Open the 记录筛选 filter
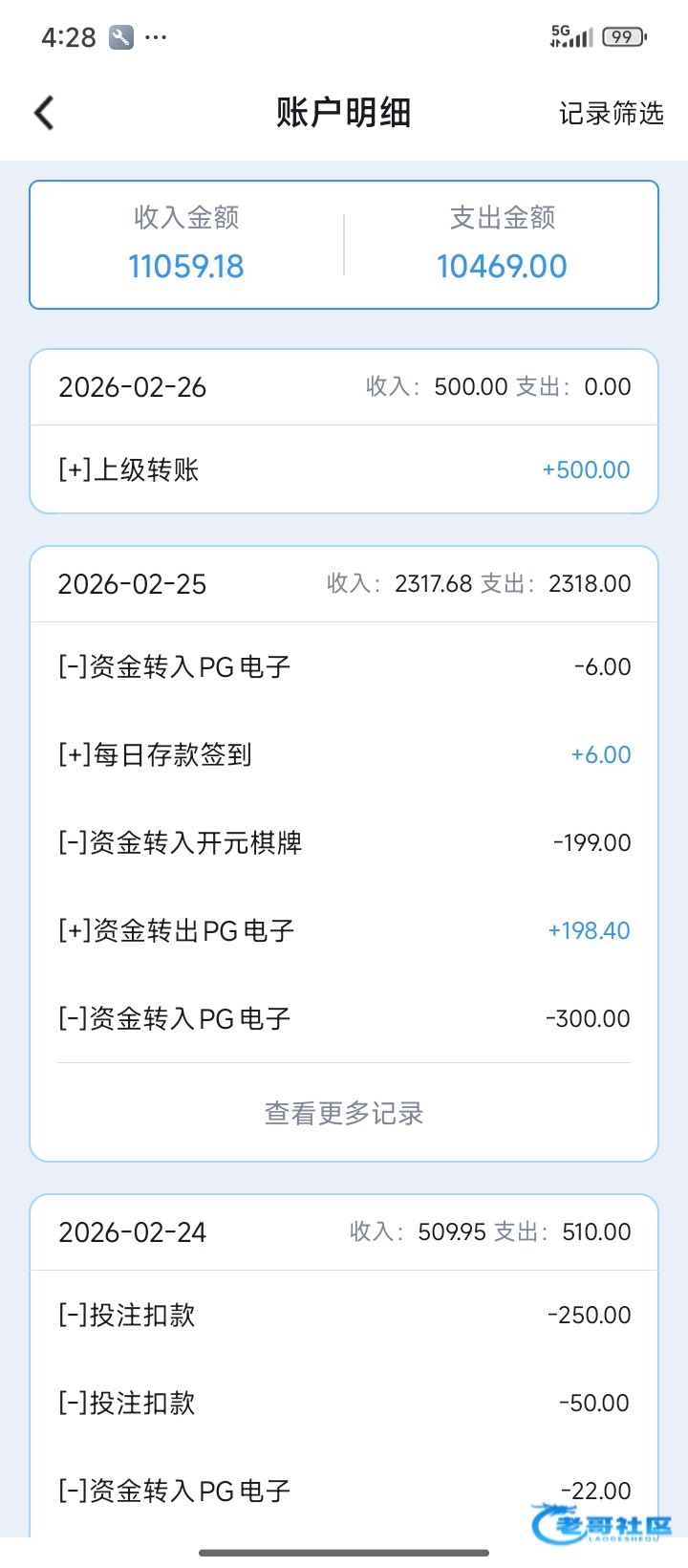The image size is (688, 1568). tap(611, 114)
